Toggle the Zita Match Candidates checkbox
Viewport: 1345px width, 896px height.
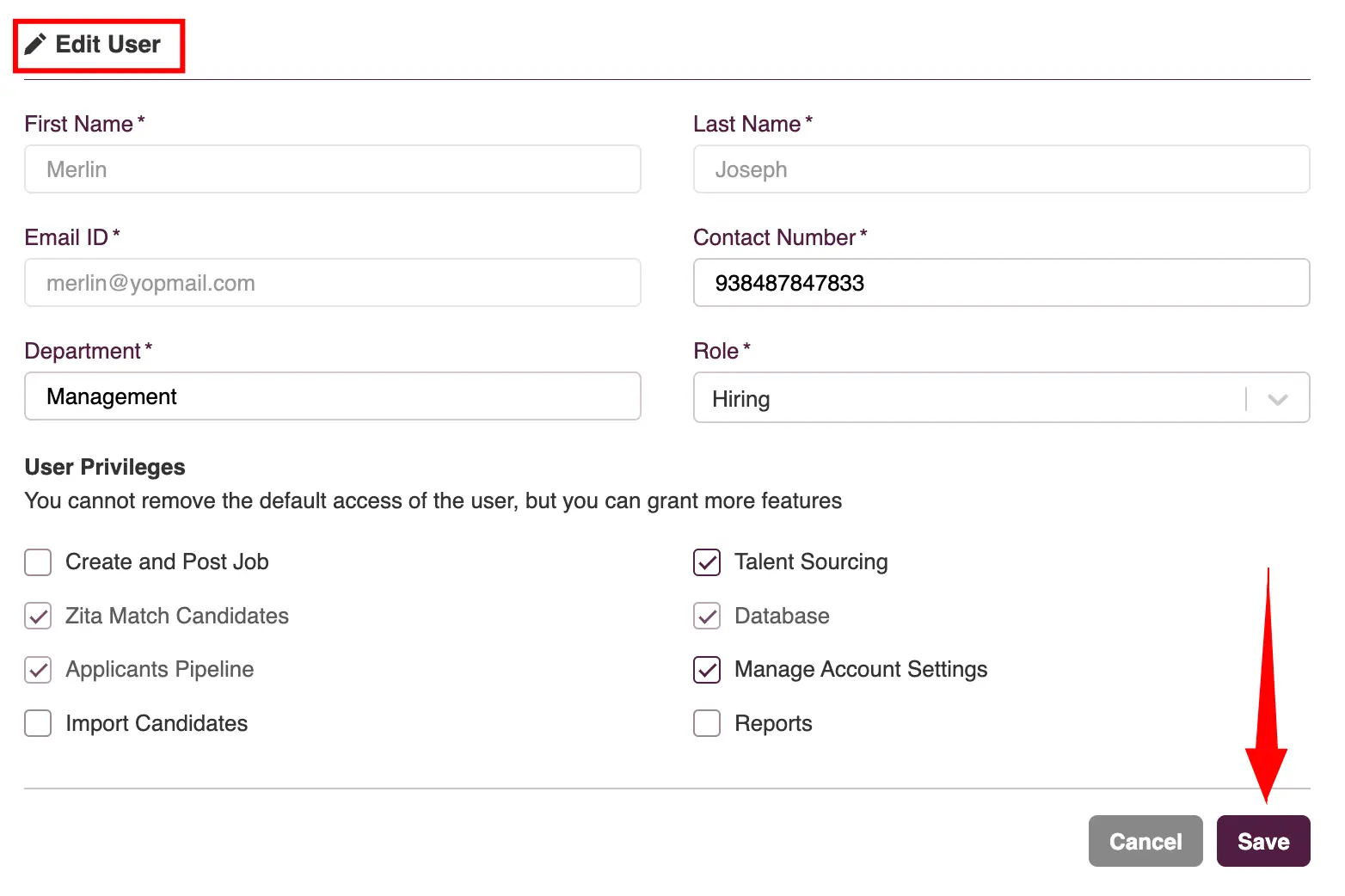[38, 616]
